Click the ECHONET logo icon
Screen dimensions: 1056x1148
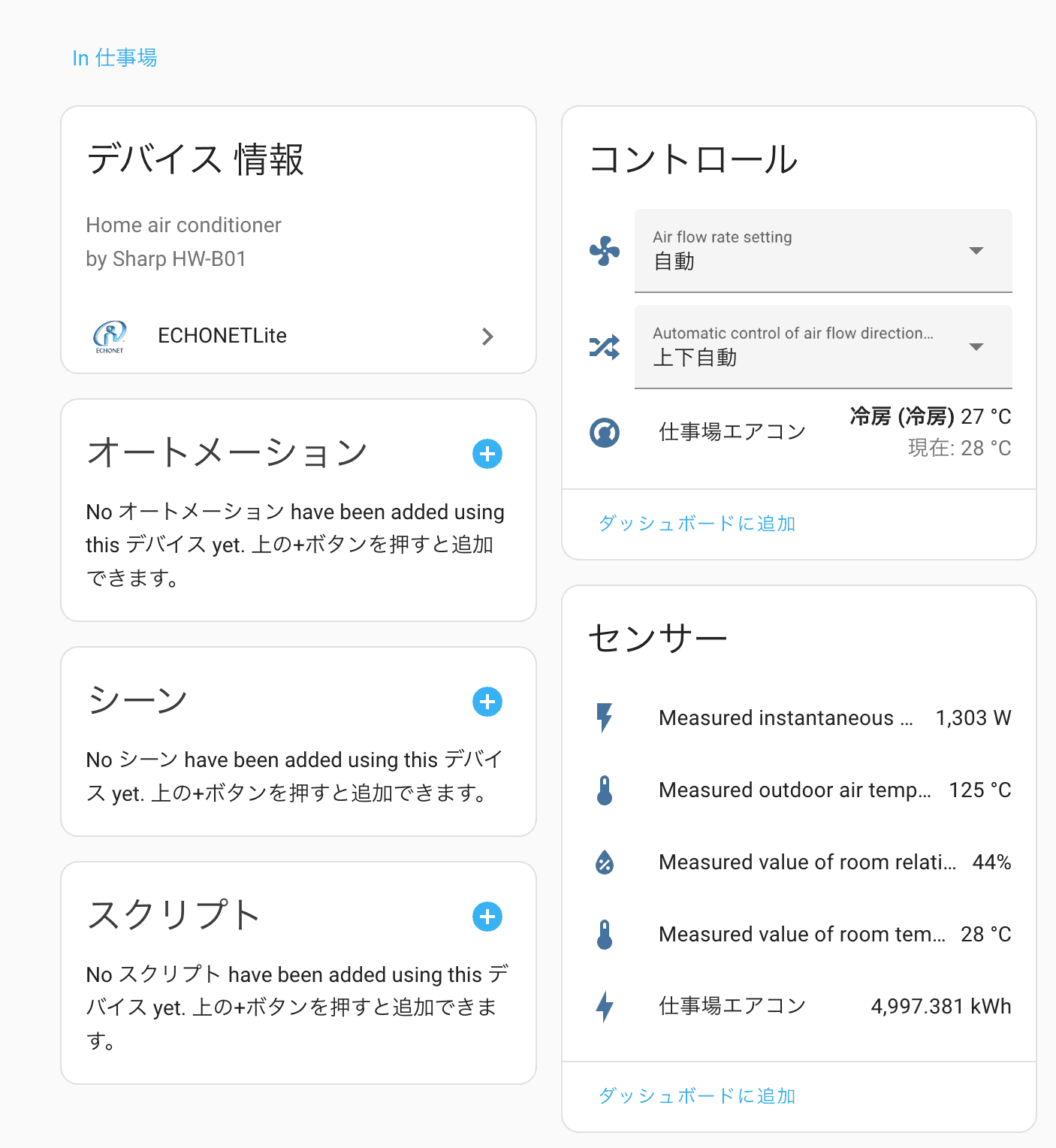(x=110, y=336)
